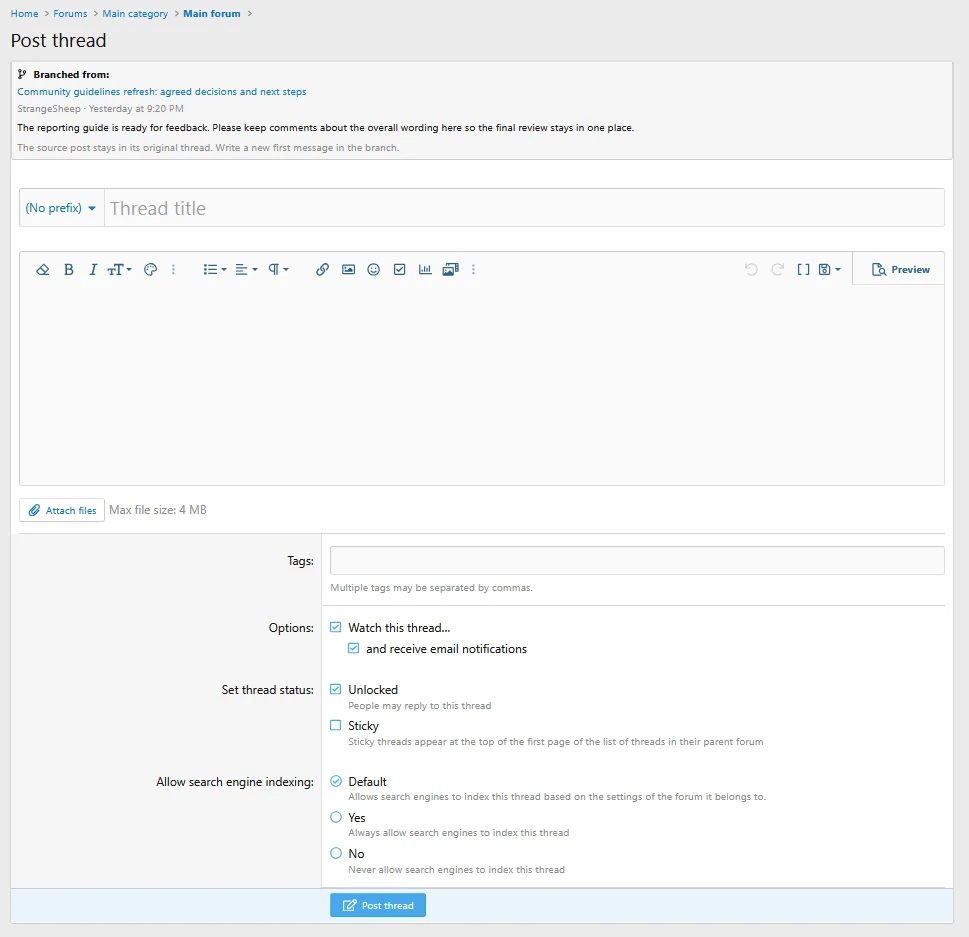The height and width of the screenshot is (937, 969).
Task: Insert a link with the chain icon
Action: pyautogui.click(x=322, y=269)
